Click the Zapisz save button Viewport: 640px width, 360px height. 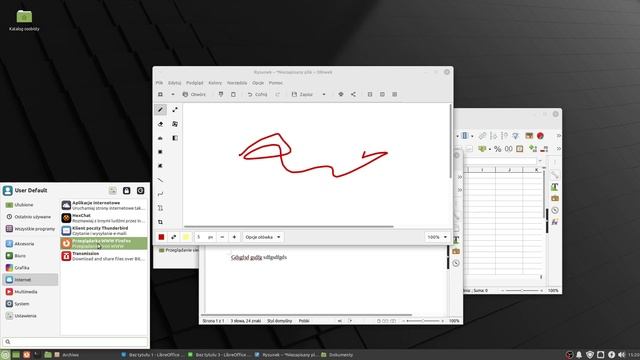(x=302, y=94)
